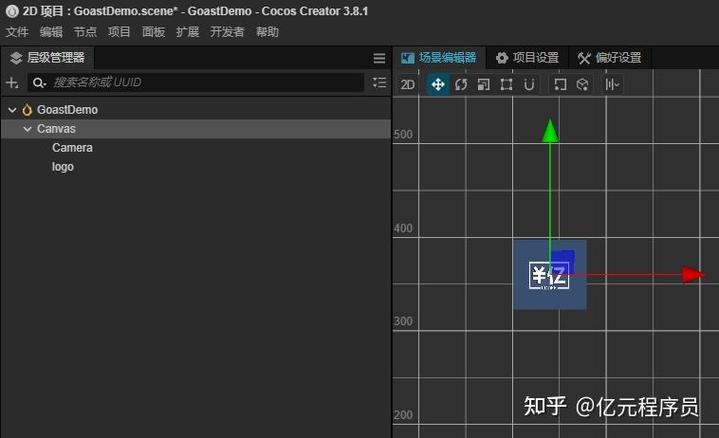This screenshot has width=719, height=438.
Task: Switch to the 场景编辑器 tab
Action: coord(439,58)
